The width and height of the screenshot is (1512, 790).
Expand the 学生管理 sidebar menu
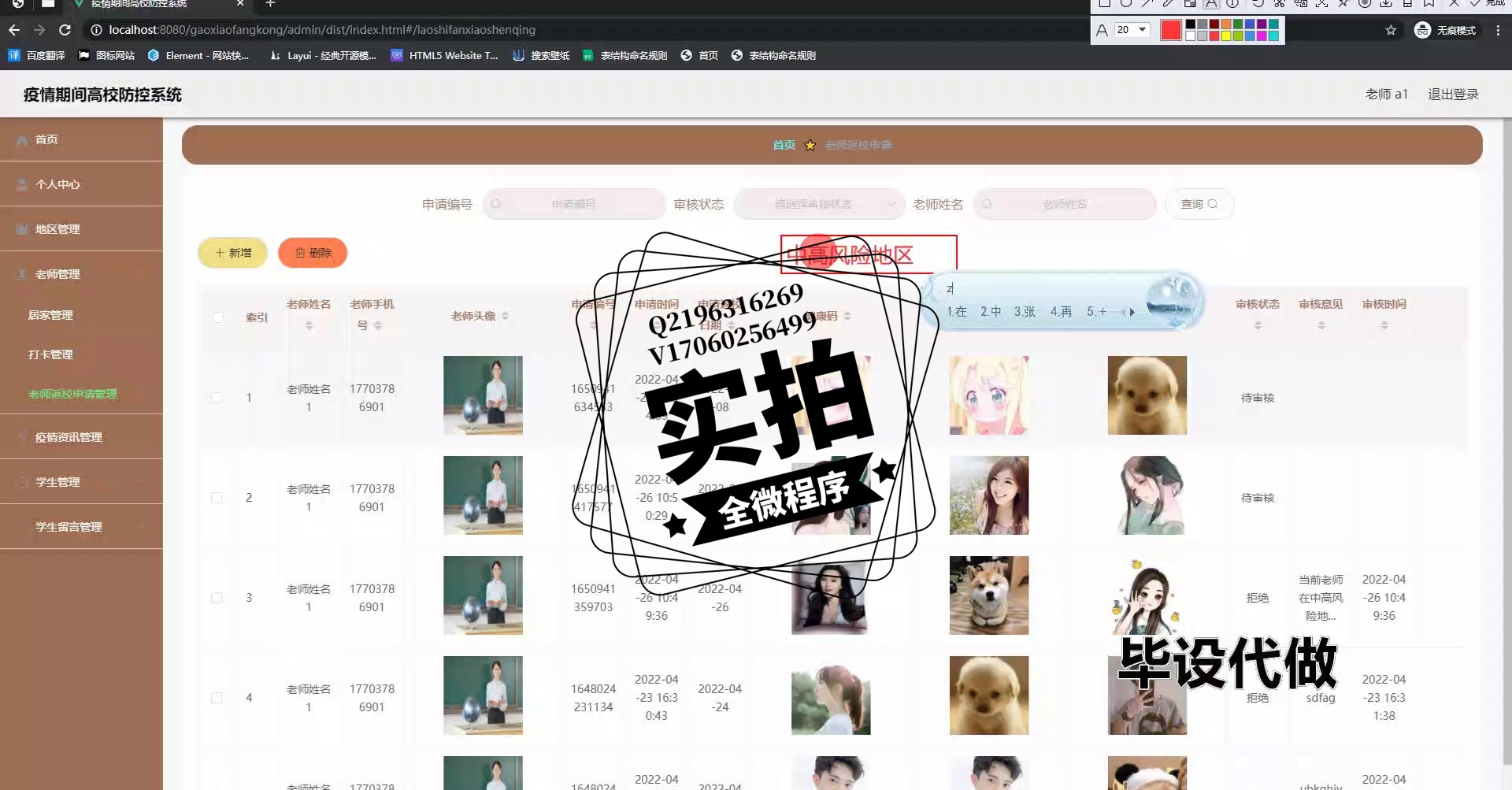point(81,482)
